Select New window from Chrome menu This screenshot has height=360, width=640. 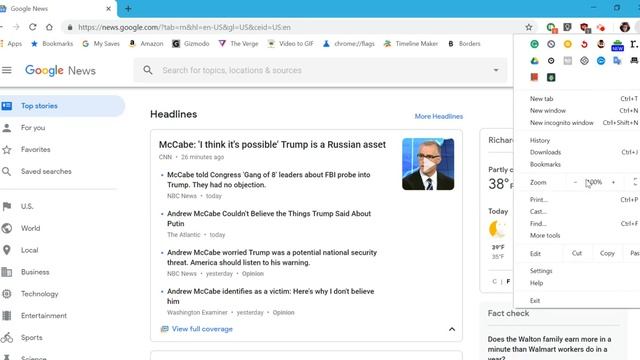pyautogui.click(x=548, y=111)
